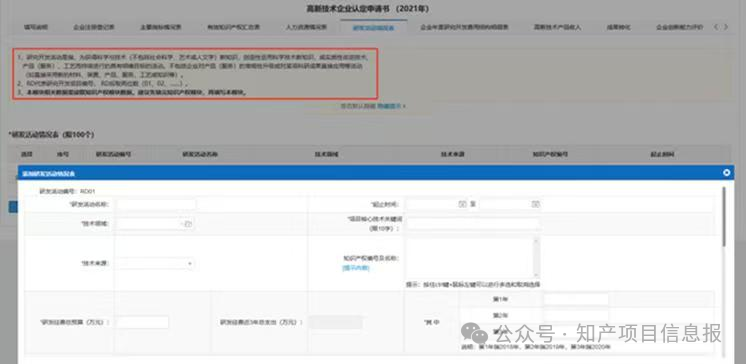Click the 第1年 expenditure input
Image resolution: width=746 pixels, height=364 pixels.
pos(576,299)
